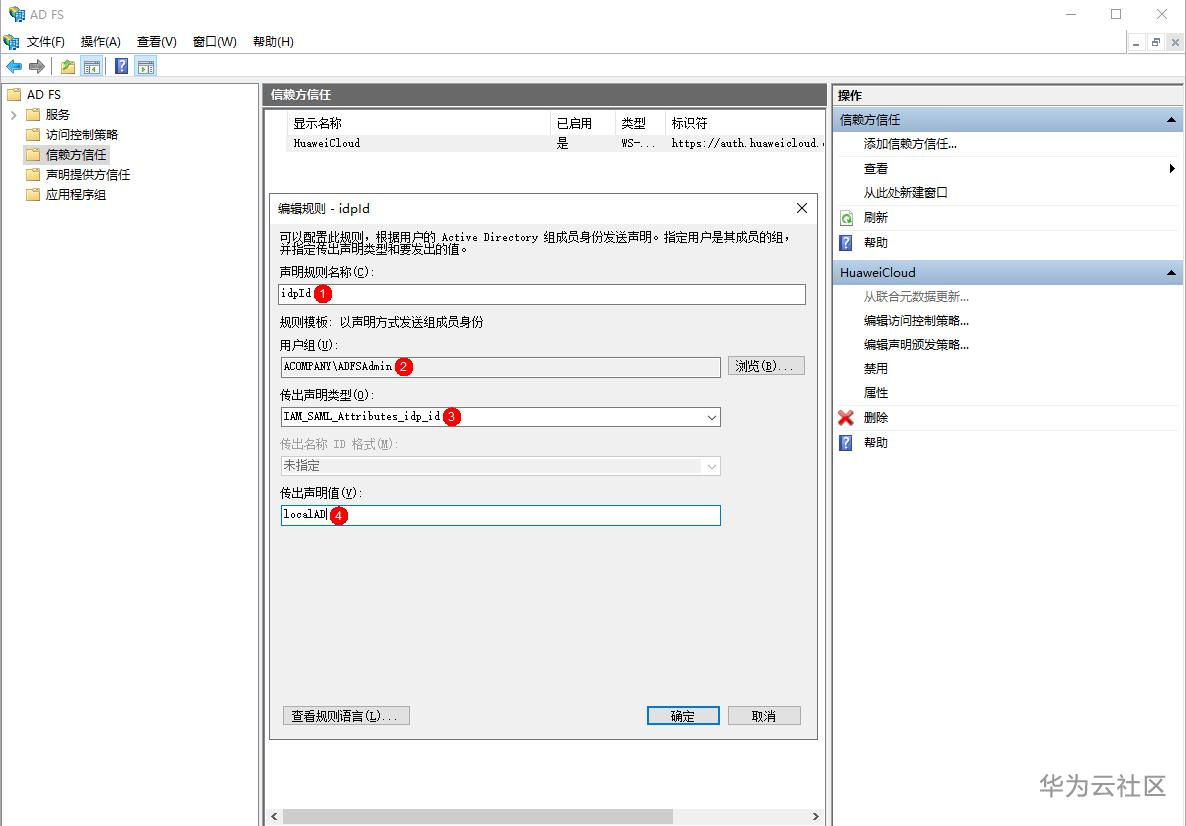Open the 帮助(H) menu

[273, 42]
